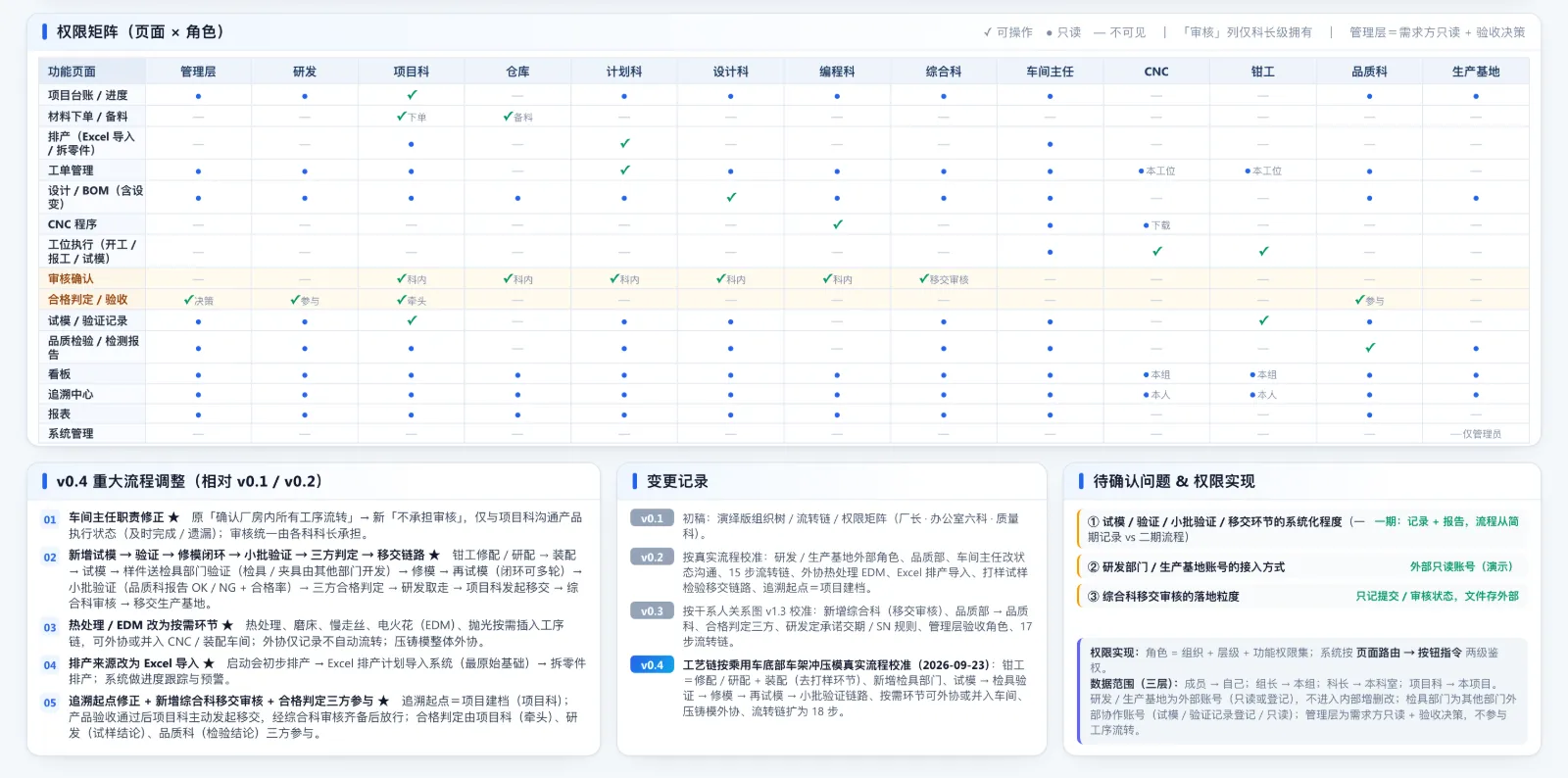1568x778 pixels.
Task: Click the 05 badge beside 追溯起点修正
Action: coord(50,703)
